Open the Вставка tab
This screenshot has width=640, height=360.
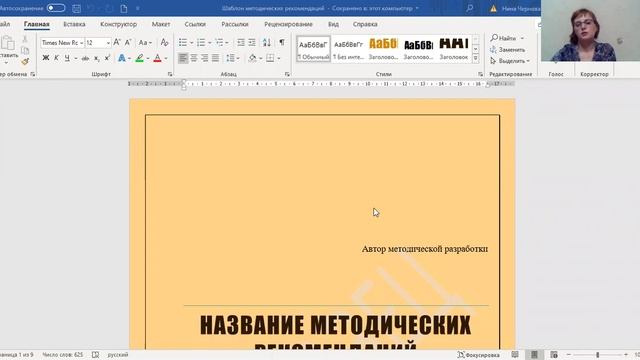74,24
